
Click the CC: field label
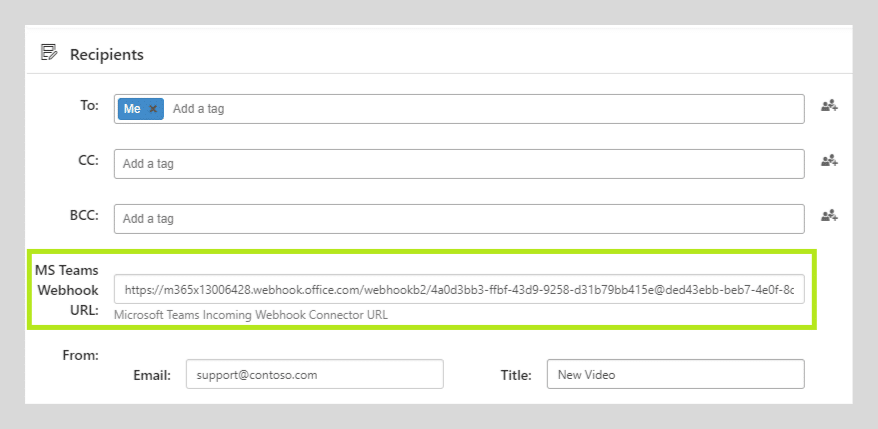point(88,160)
